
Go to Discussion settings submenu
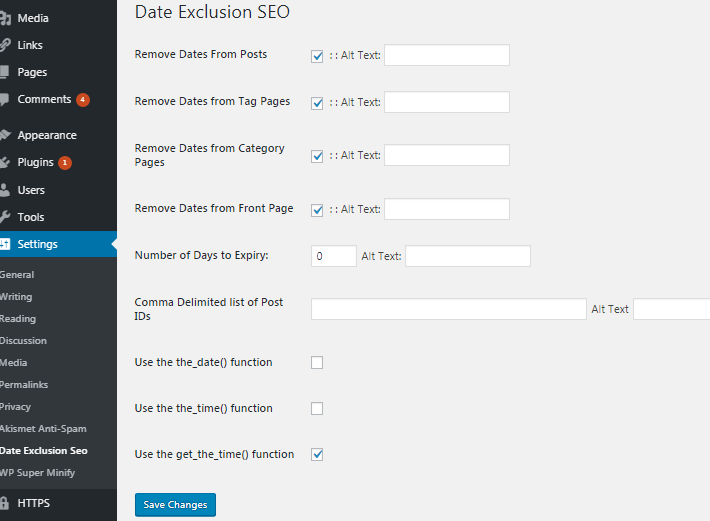click(23, 340)
